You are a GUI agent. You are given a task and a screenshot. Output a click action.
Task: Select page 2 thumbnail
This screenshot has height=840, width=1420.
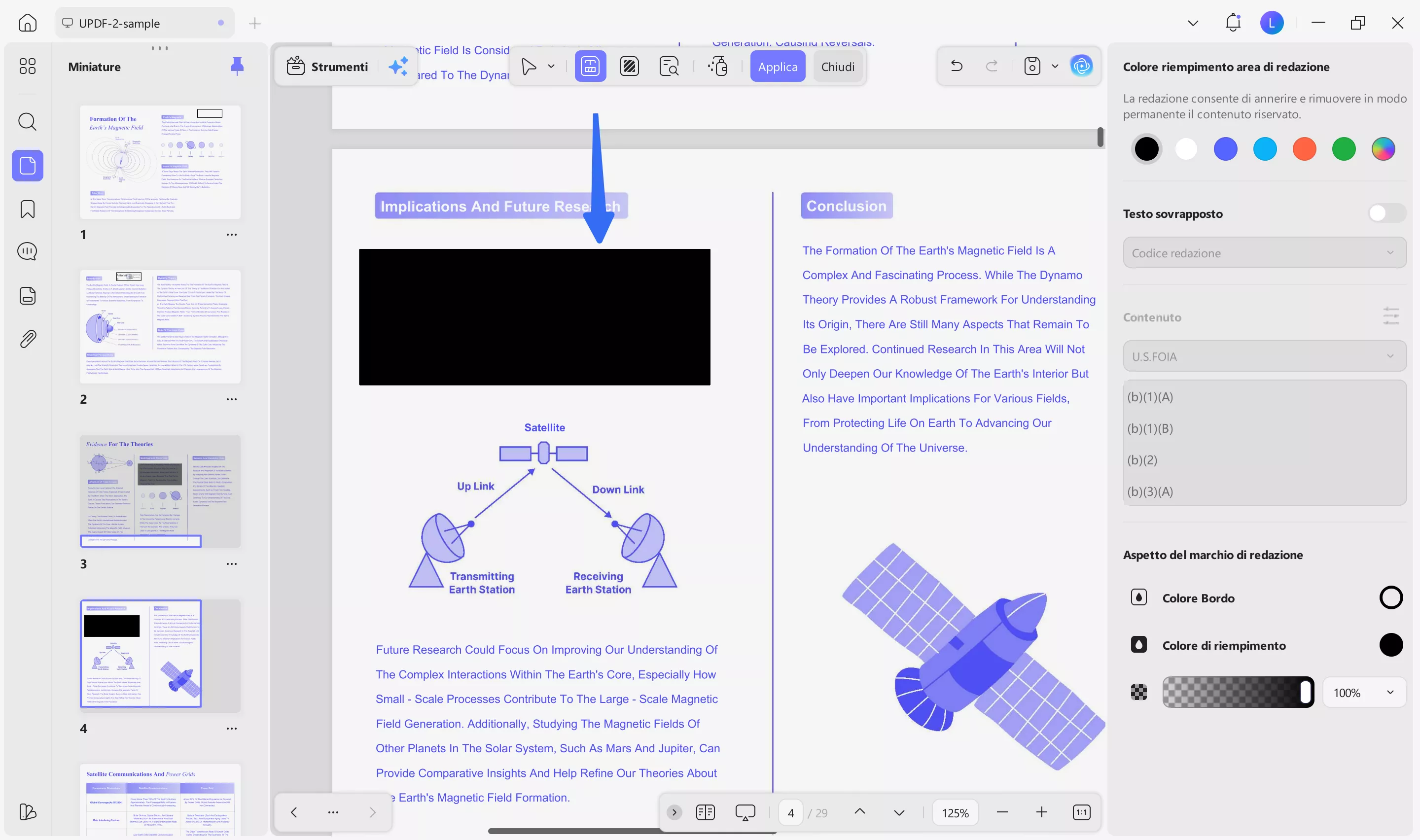pos(160,327)
